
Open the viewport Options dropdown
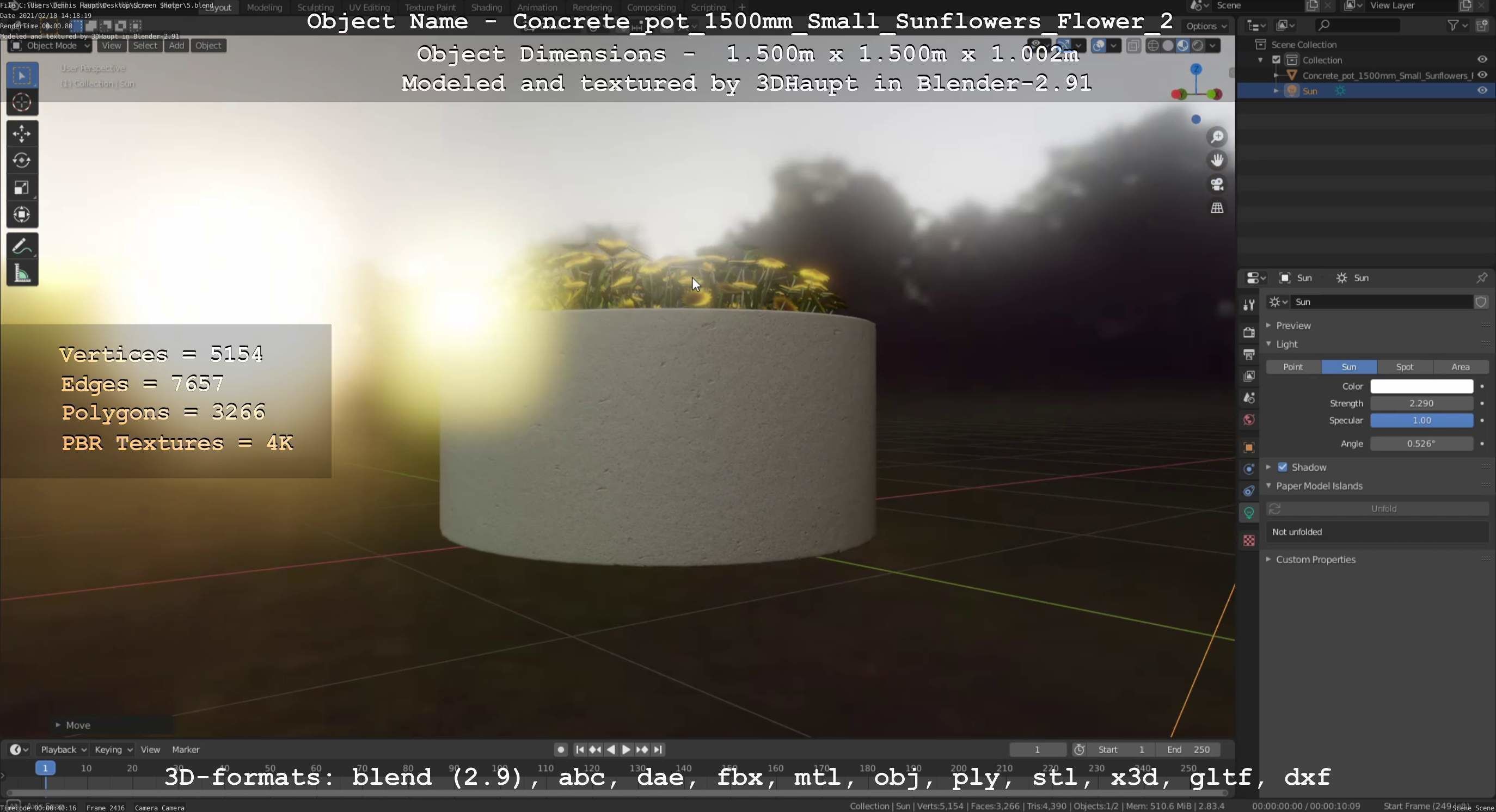(x=1206, y=26)
